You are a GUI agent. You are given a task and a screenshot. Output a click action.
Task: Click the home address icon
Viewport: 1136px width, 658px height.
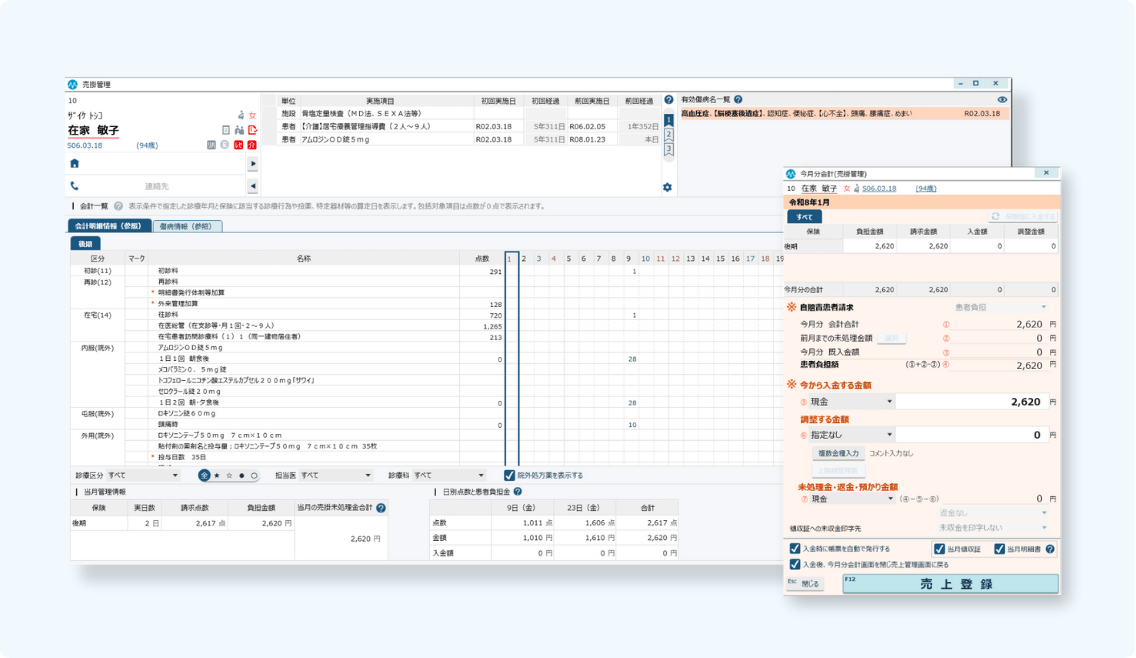click(x=74, y=163)
